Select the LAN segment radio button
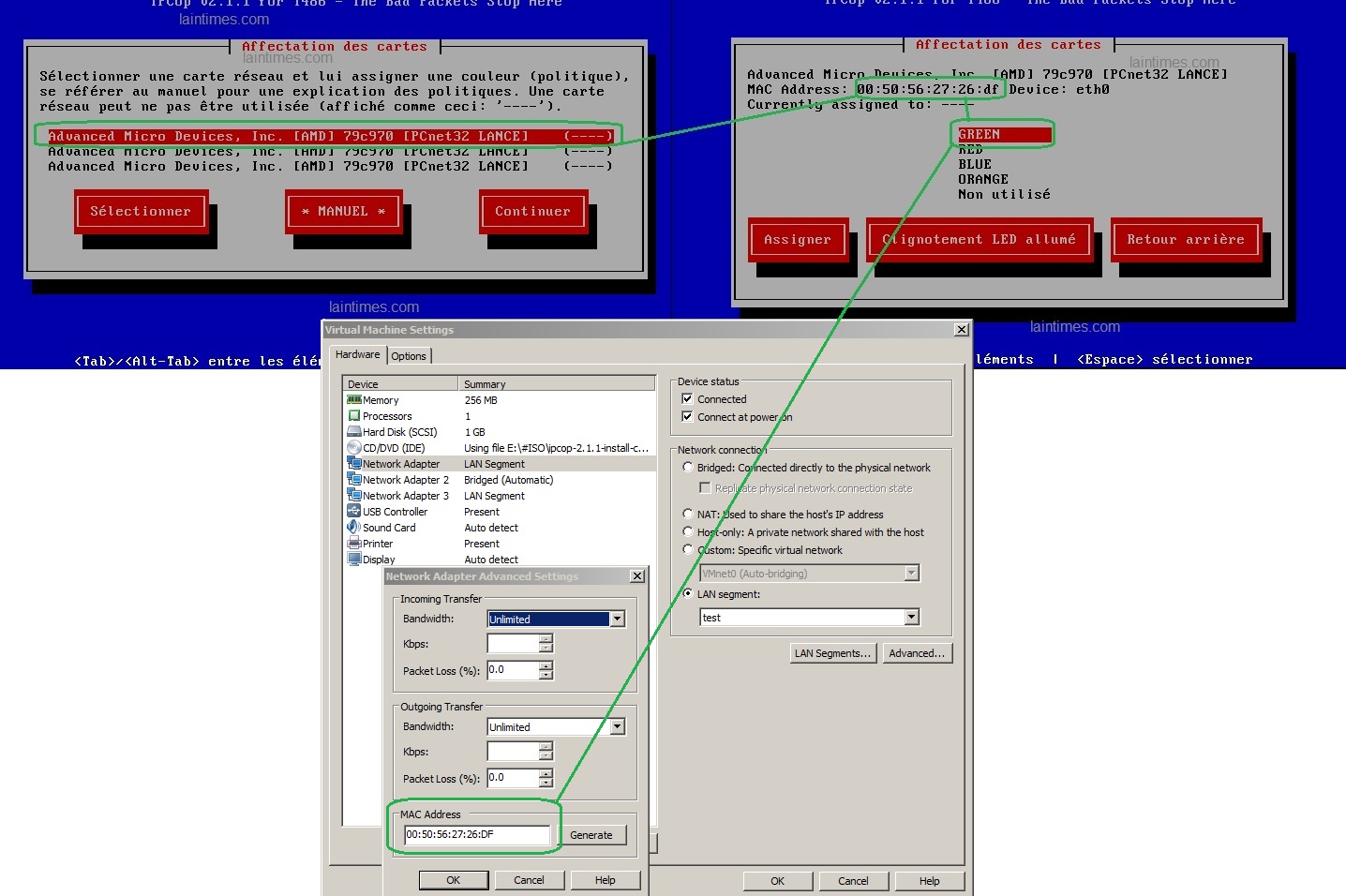1346x896 pixels. (x=688, y=593)
